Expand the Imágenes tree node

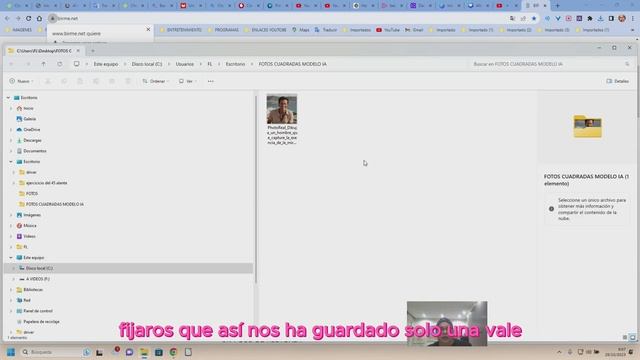click(x=11, y=215)
